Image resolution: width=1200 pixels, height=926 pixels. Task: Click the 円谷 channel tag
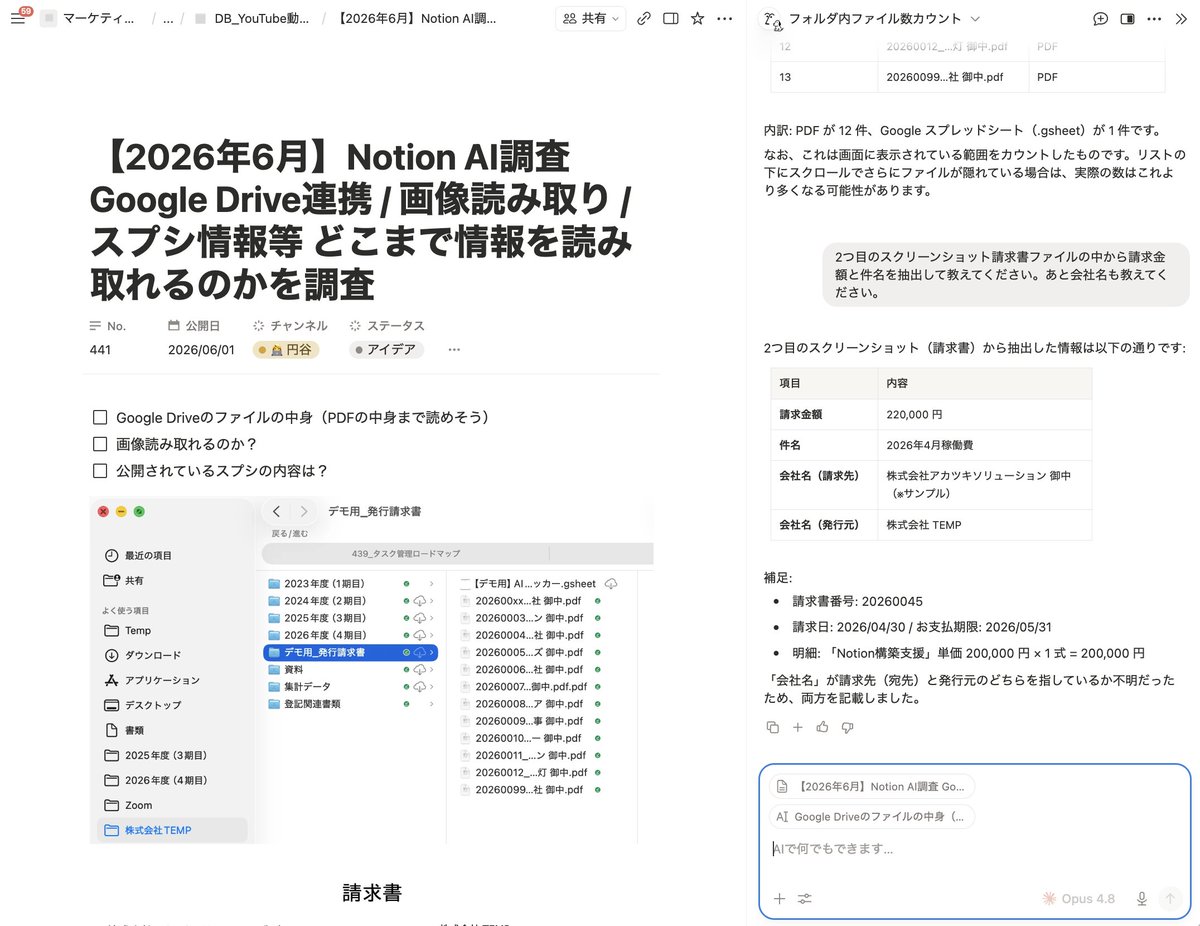(x=286, y=350)
